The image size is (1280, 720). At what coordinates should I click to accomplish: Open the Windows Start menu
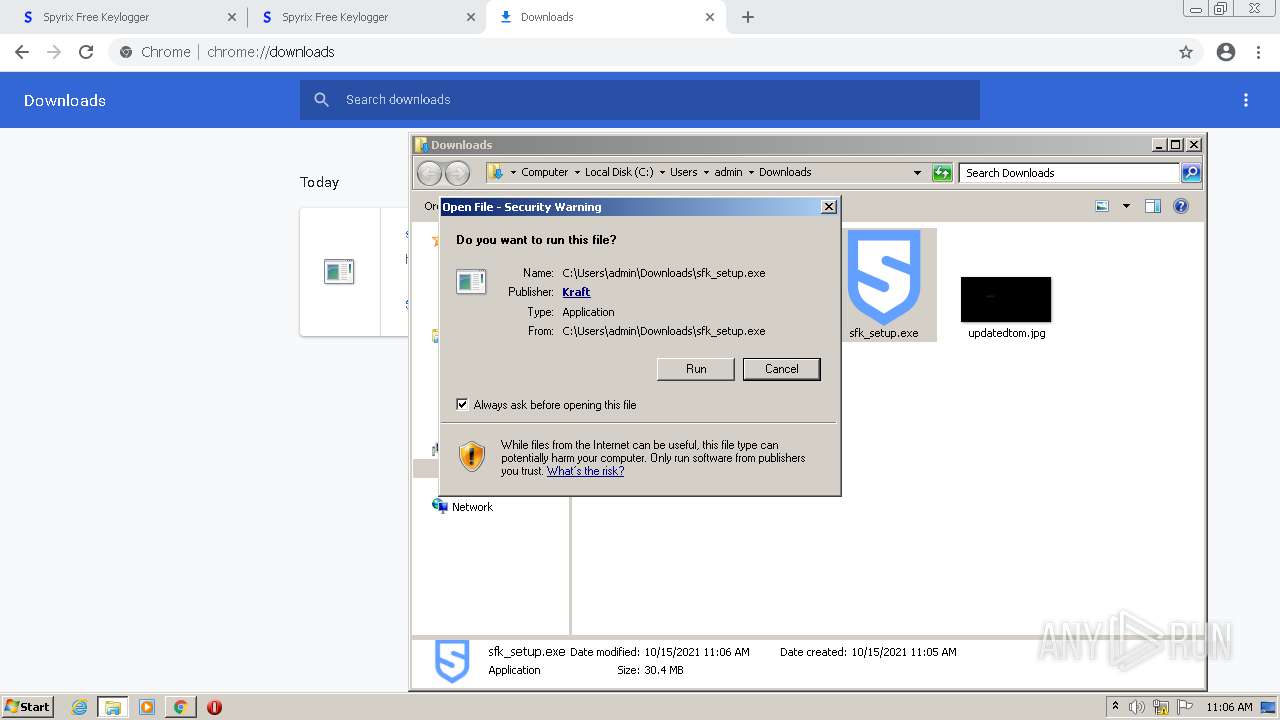tap(28, 706)
